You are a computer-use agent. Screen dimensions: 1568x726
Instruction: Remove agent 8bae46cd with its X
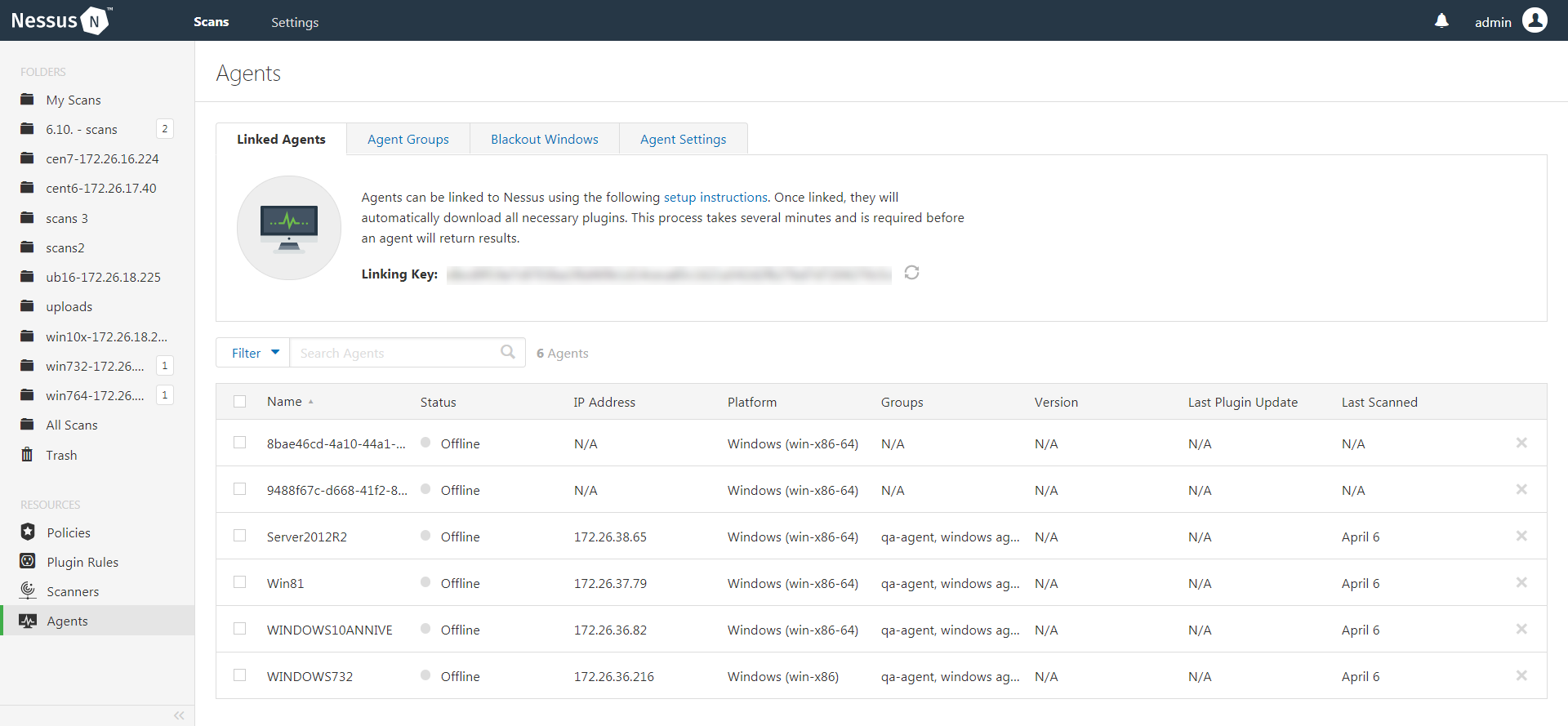[x=1521, y=443]
